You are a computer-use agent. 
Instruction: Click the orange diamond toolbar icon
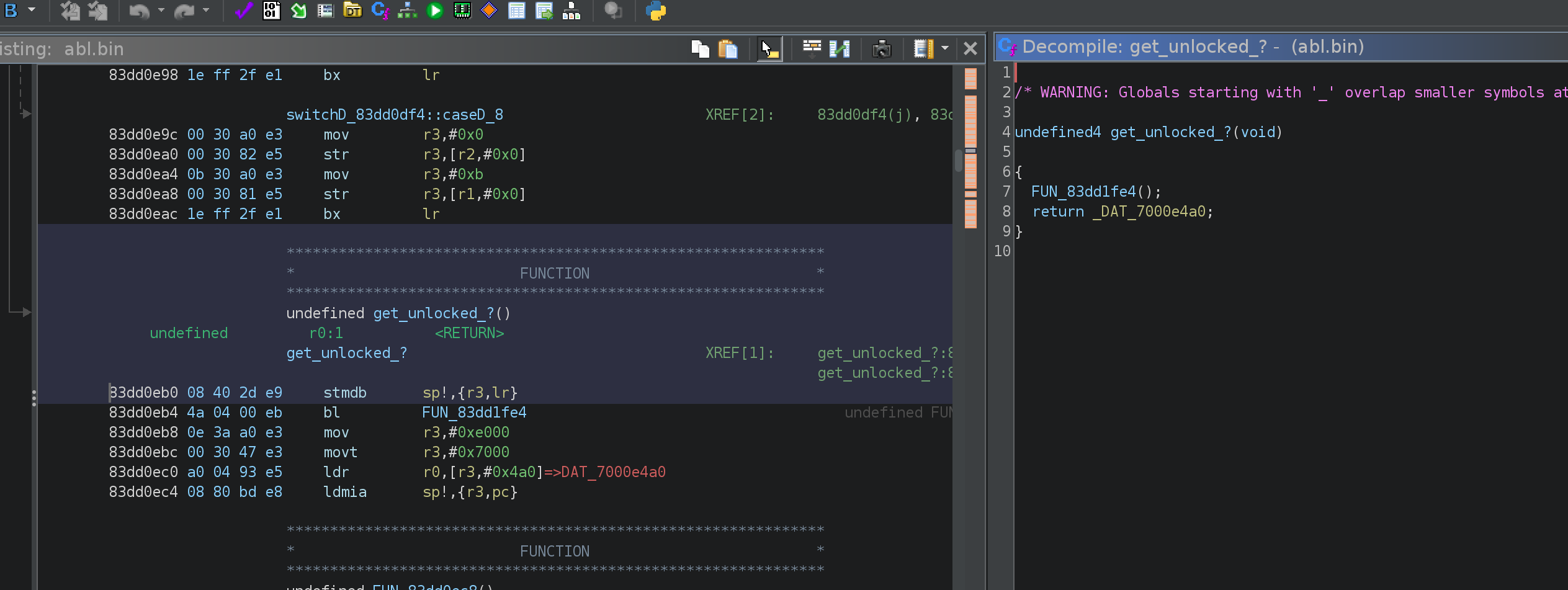coord(490,11)
